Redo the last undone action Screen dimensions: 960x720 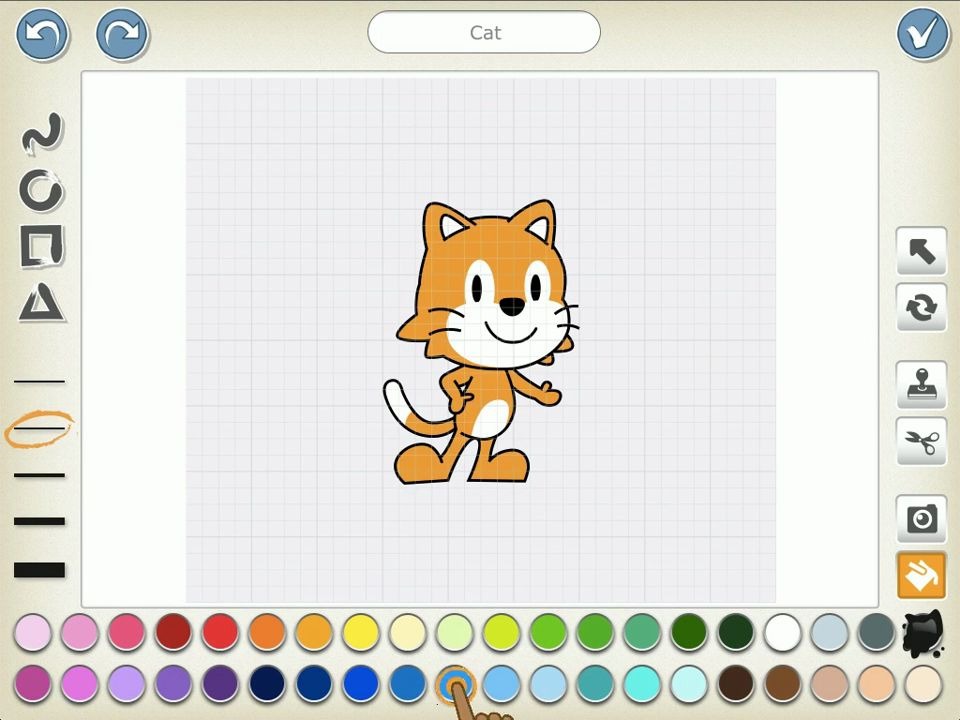click(x=121, y=33)
